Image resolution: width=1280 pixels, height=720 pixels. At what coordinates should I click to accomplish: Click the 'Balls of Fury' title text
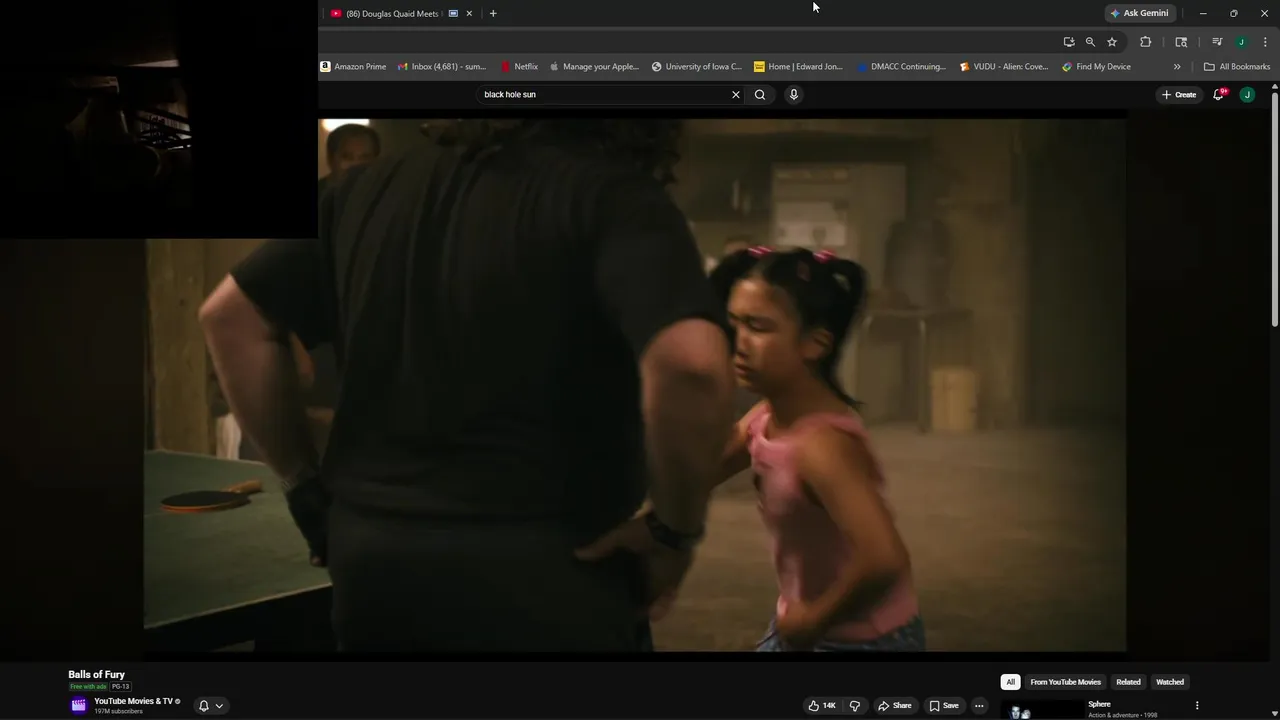[x=96, y=675]
